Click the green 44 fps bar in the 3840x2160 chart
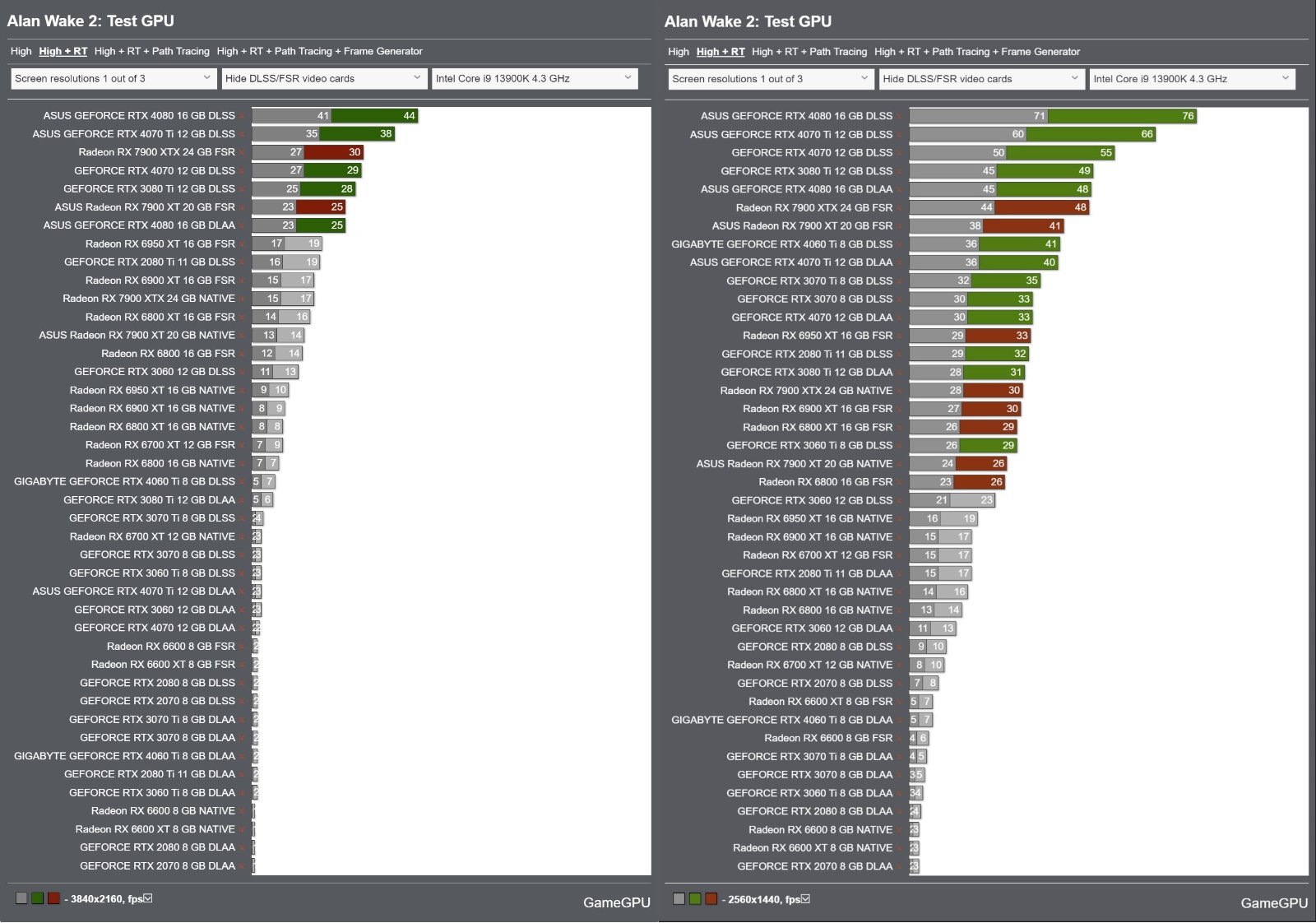The width and height of the screenshot is (1316, 923). (375, 116)
